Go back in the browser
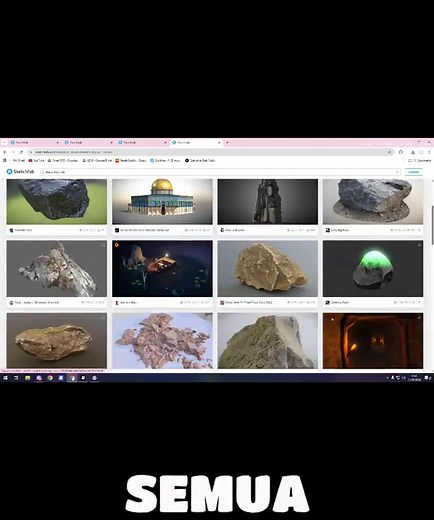 [x=5, y=152]
